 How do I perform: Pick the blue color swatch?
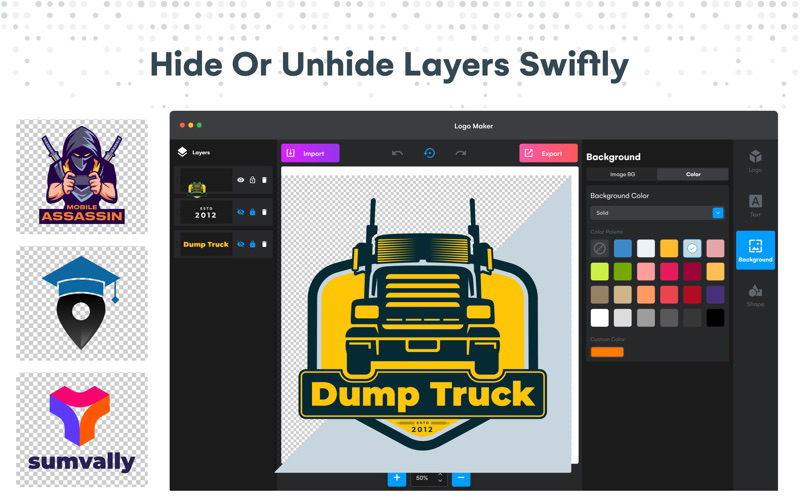tap(622, 248)
